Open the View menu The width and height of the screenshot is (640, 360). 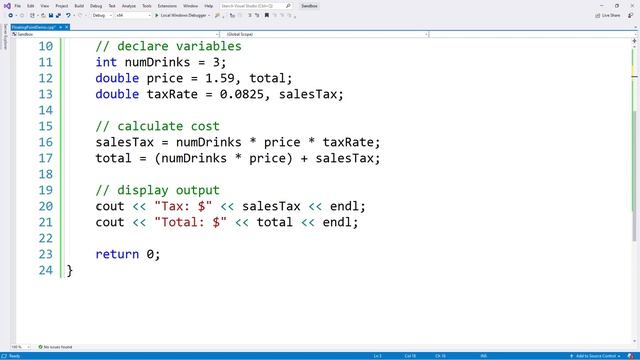point(44,6)
